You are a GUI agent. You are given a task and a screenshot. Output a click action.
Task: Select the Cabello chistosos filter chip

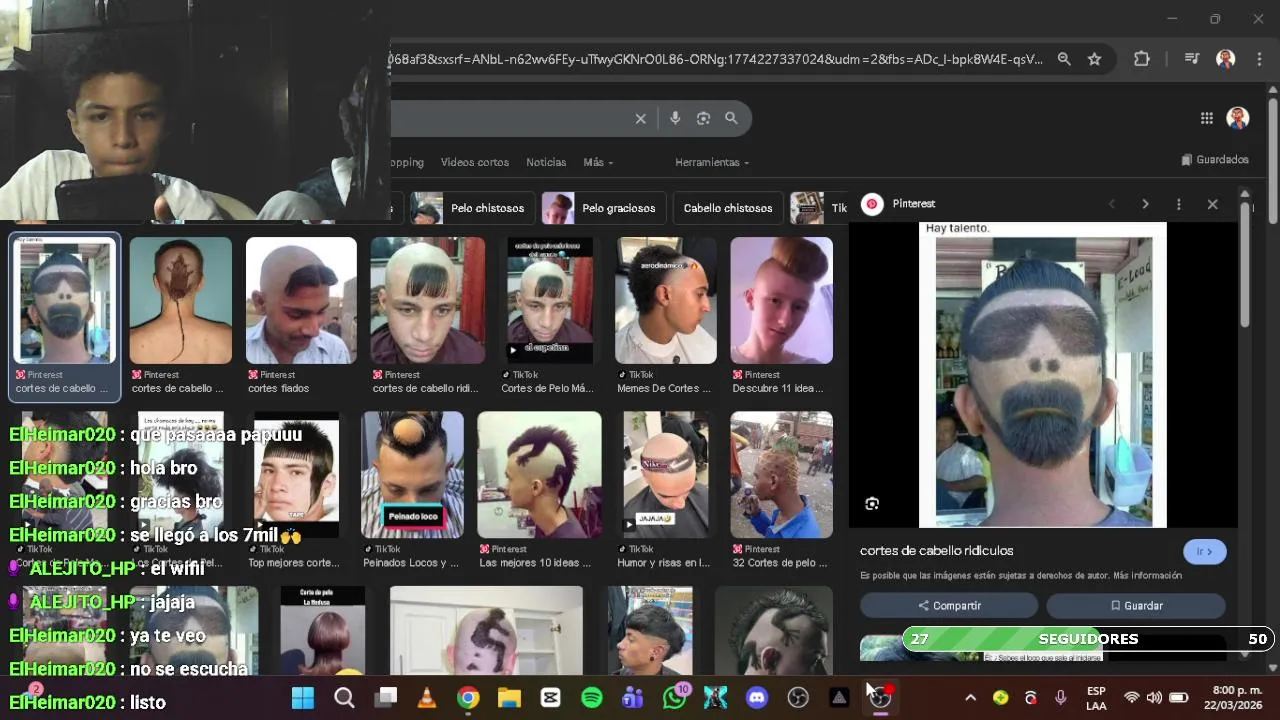pos(728,208)
